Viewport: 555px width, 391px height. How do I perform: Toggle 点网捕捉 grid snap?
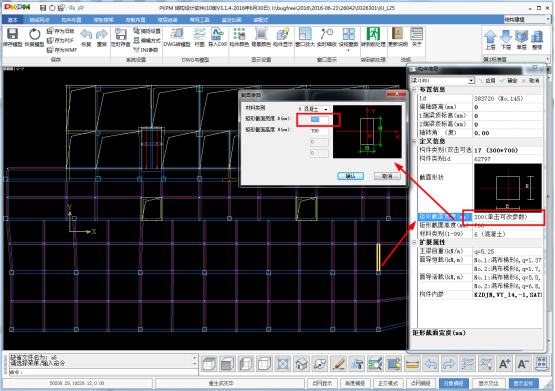[x=420, y=383]
